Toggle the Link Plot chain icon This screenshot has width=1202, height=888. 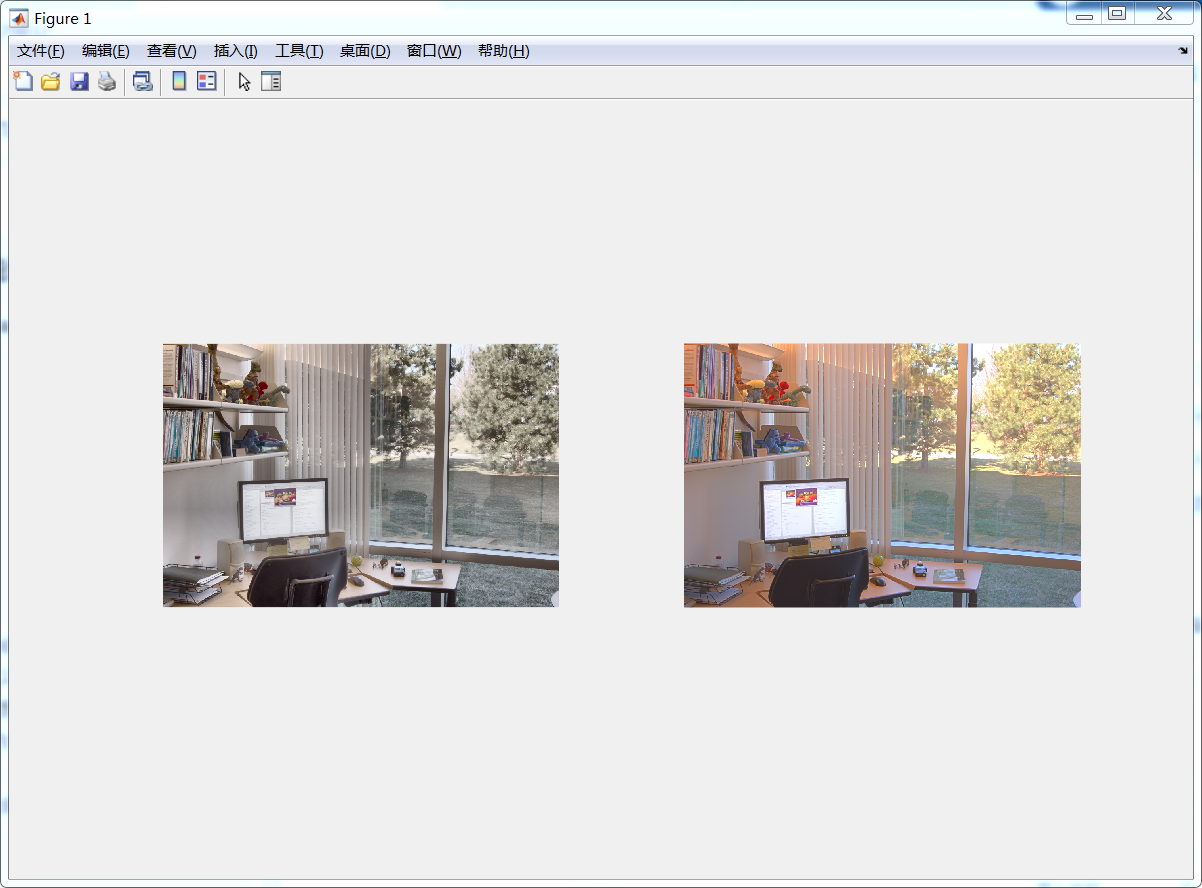point(143,82)
